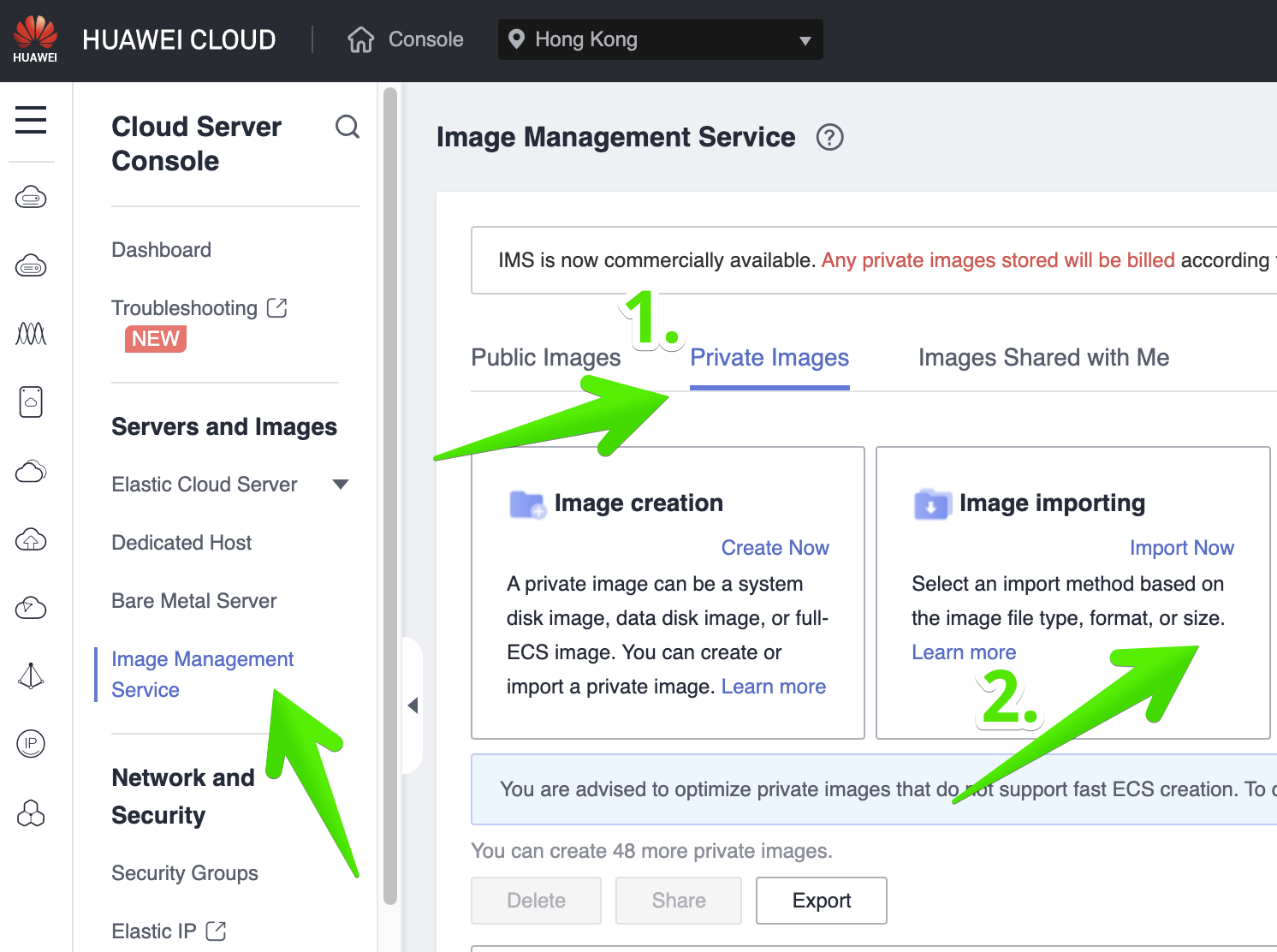Open Security Groups in the sidebar

pyautogui.click(x=185, y=873)
